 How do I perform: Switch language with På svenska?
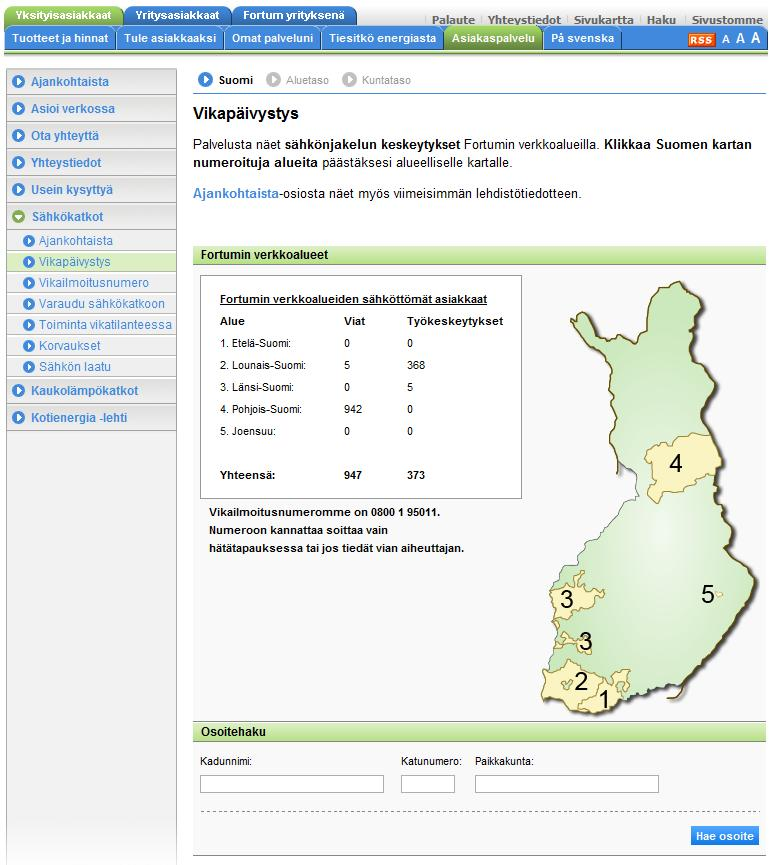582,39
